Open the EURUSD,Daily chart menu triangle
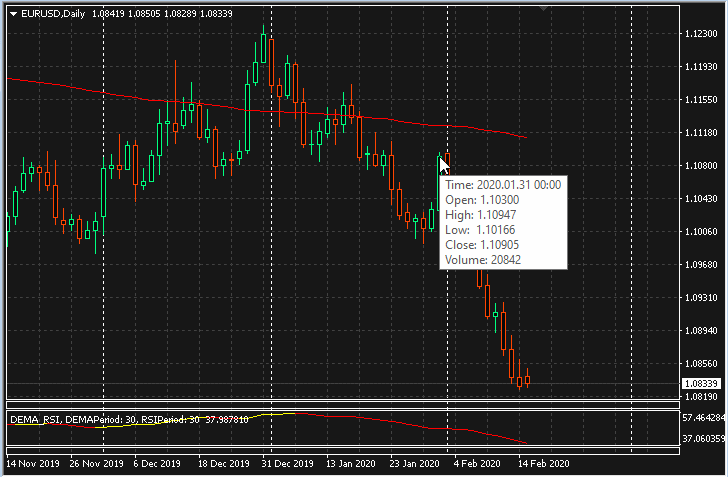Screen dimensions: 728x477 pos(13,14)
